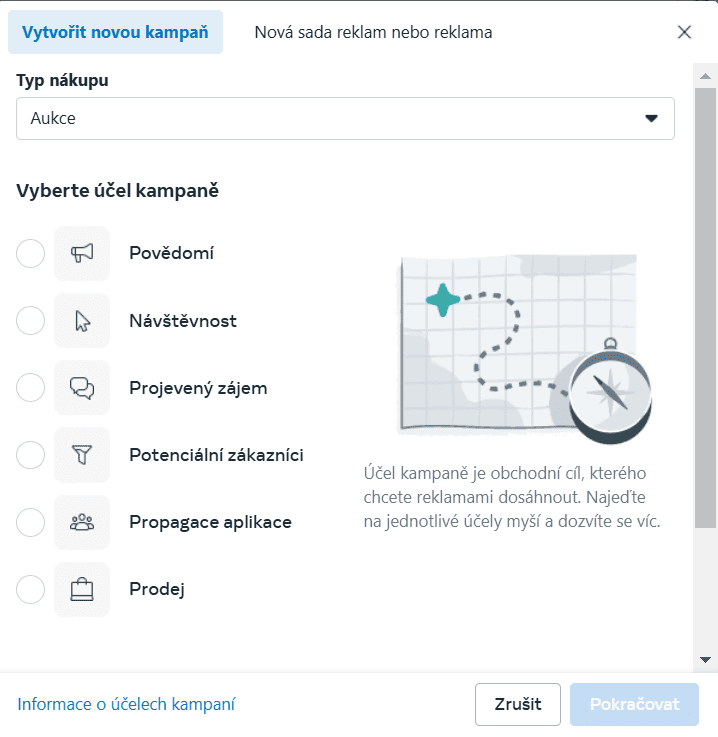Click the megaphone icon for Povědomí
Viewport: 718px width, 737px height.
pyautogui.click(x=82, y=254)
